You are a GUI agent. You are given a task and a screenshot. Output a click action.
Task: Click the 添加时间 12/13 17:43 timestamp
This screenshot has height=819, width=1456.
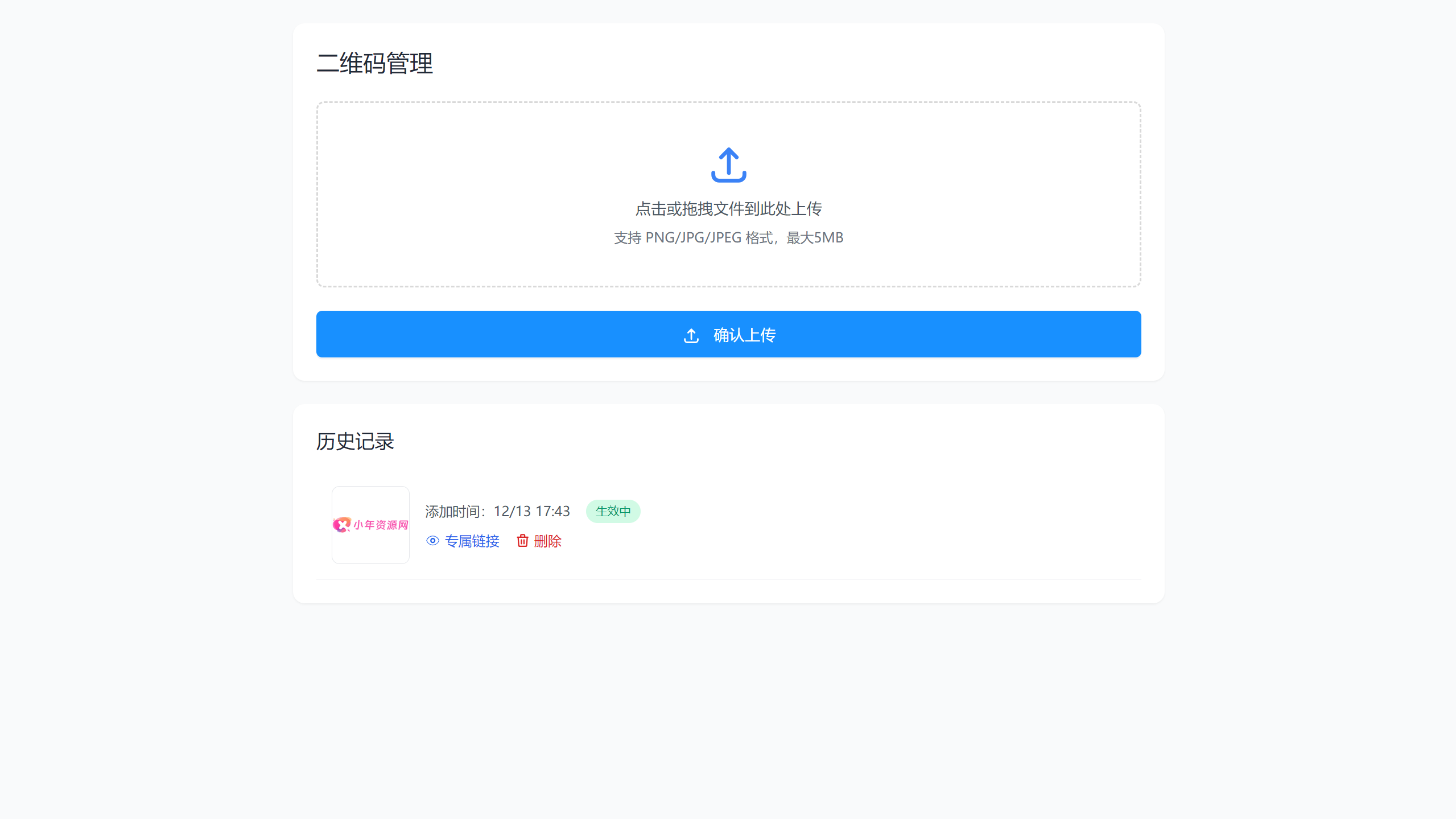(496, 511)
